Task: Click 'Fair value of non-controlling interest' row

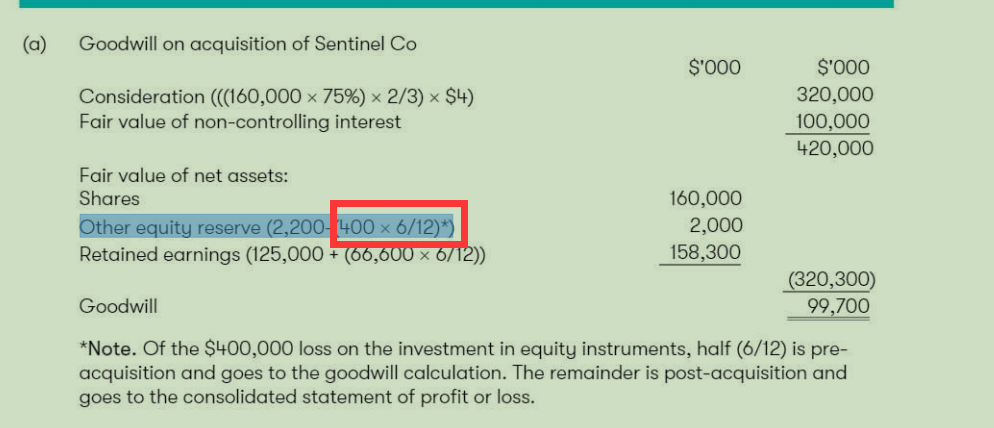Action: pos(240,121)
